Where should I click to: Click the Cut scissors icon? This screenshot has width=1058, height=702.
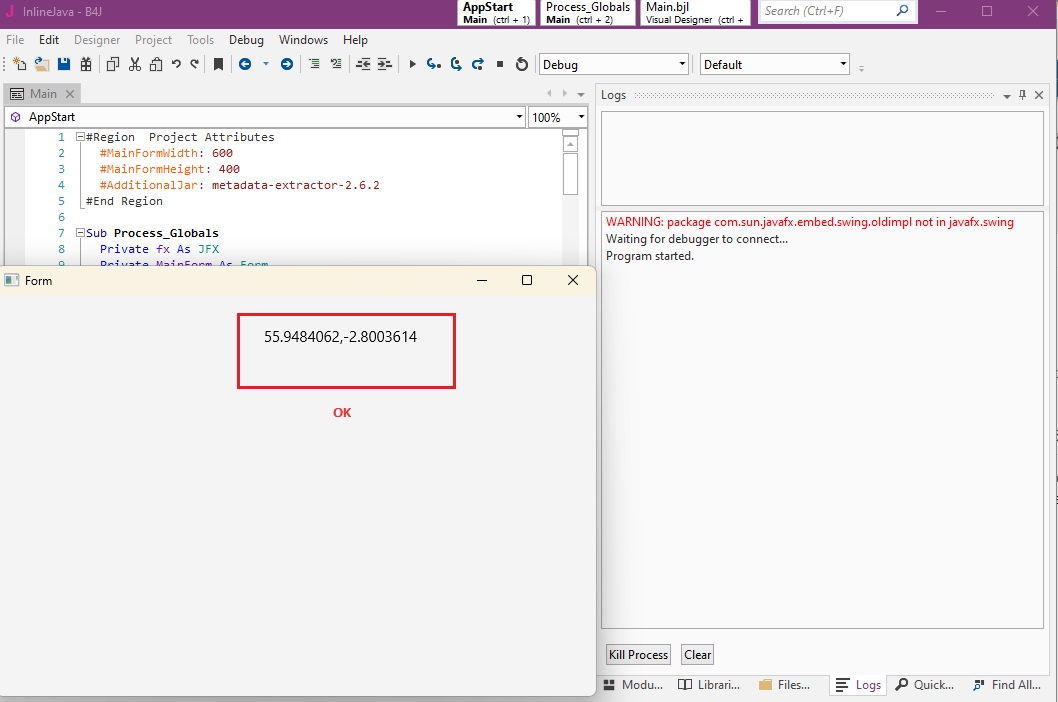(x=135, y=65)
